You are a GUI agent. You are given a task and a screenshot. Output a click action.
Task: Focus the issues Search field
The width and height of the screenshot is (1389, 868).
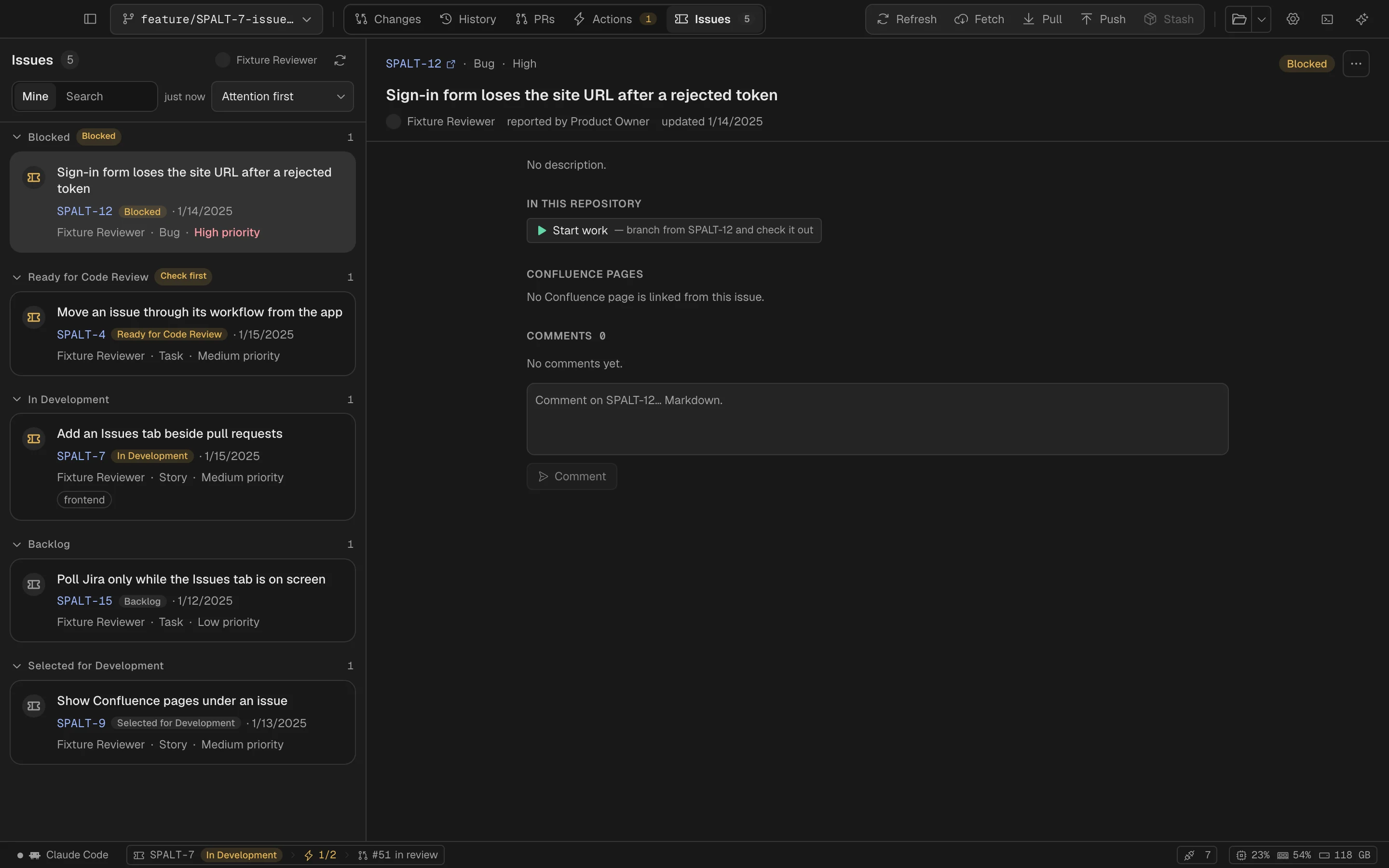[106, 96]
